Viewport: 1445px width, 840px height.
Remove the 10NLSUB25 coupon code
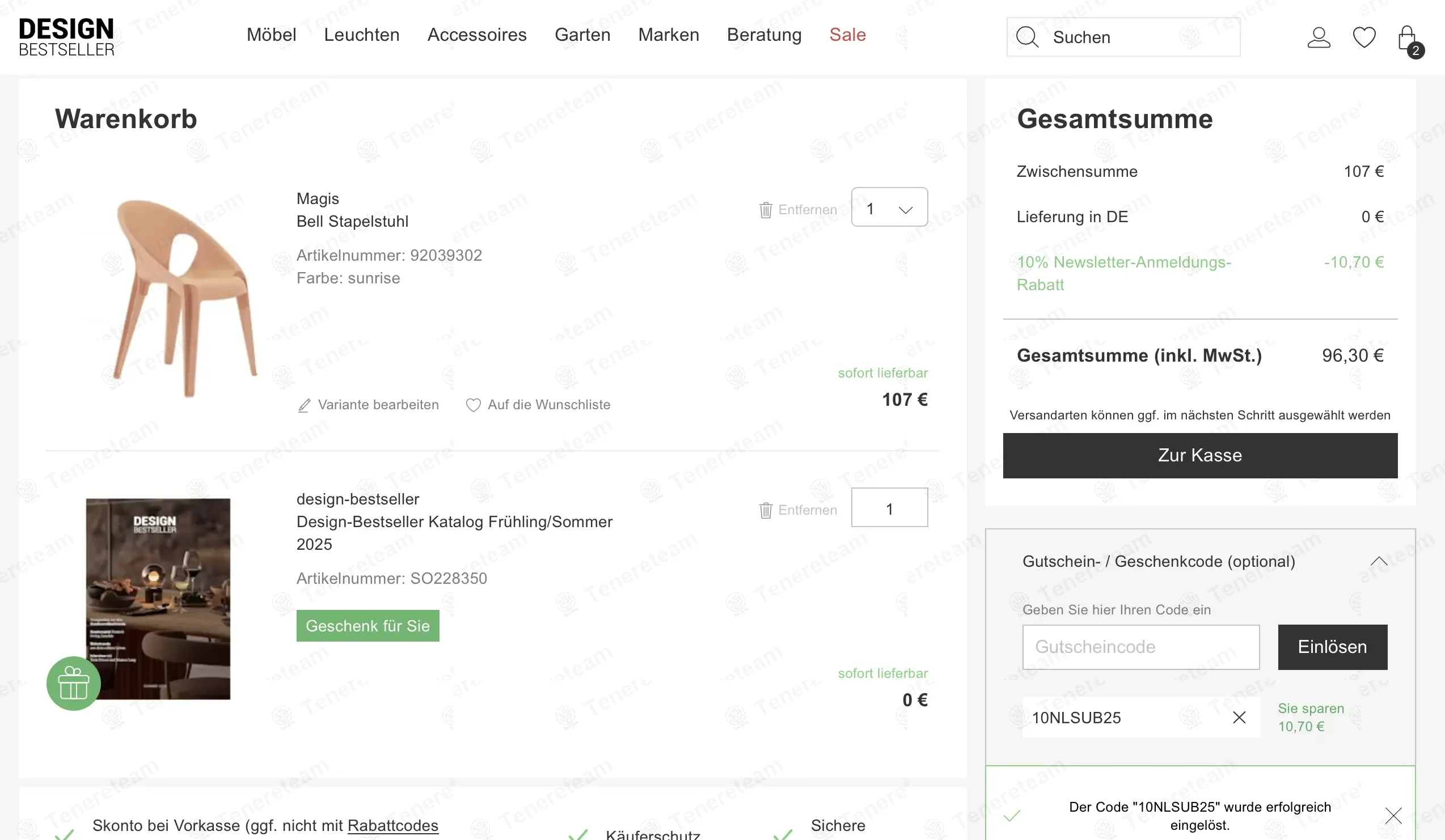(x=1239, y=718)
